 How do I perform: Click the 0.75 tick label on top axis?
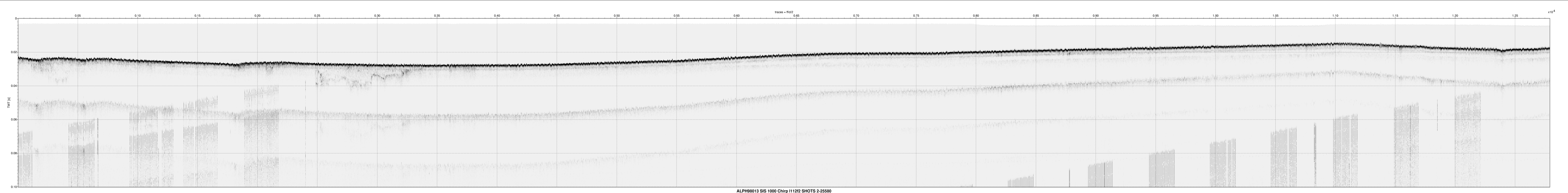tap(916, 15)
